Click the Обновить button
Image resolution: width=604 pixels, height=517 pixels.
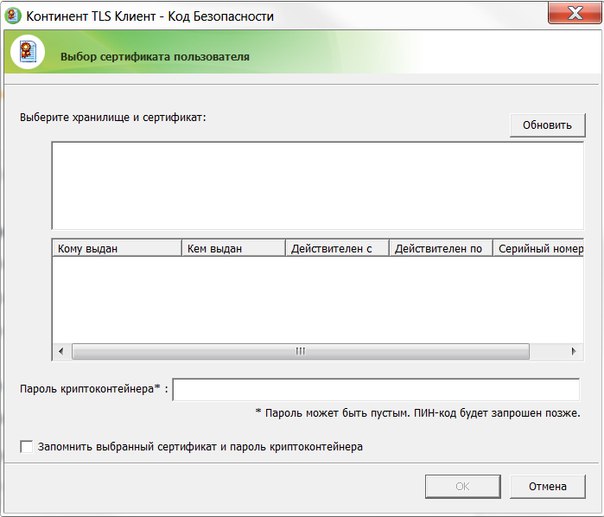point(547,125)
